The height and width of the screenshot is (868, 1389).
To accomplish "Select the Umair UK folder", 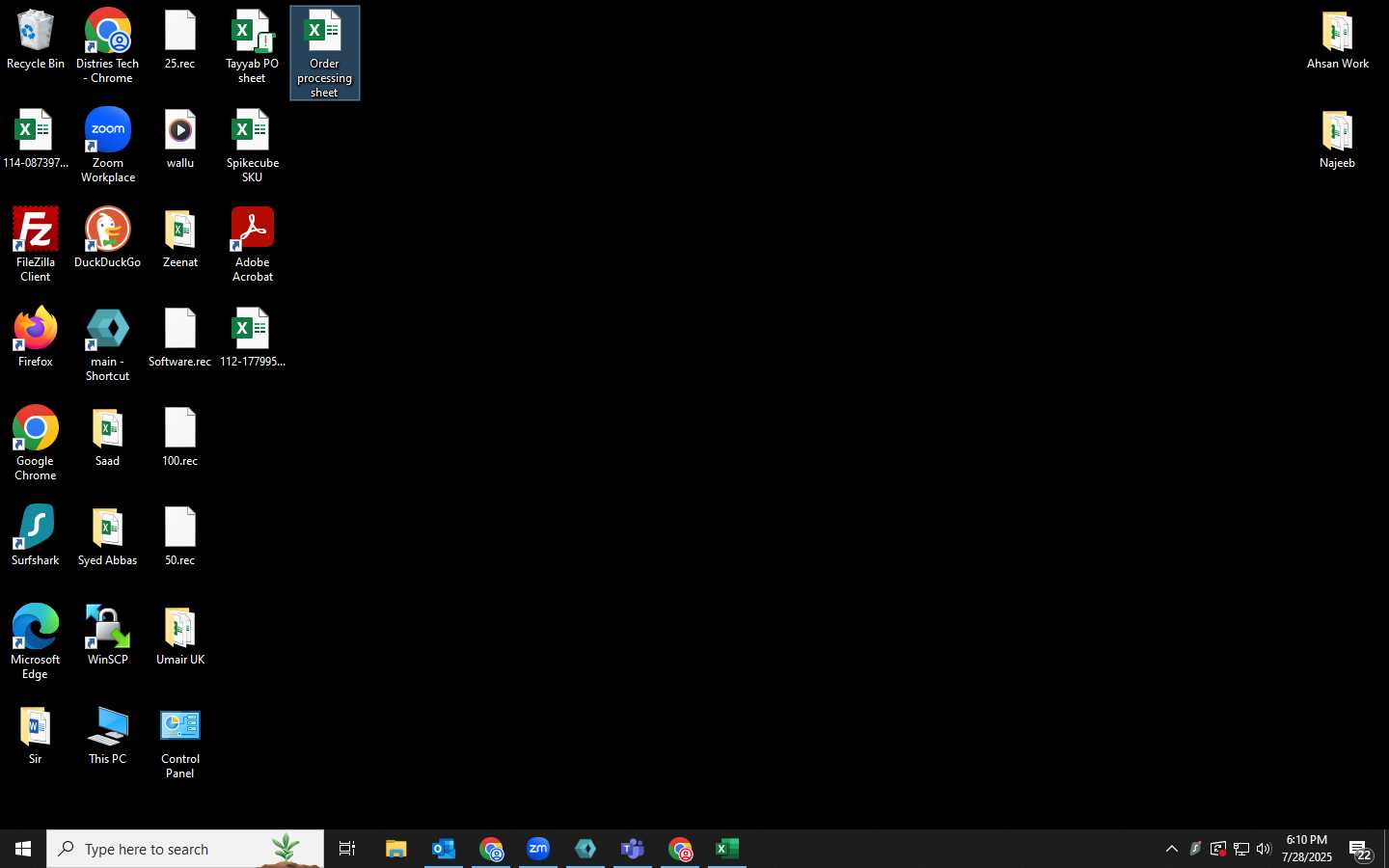I will coord(180,636).
